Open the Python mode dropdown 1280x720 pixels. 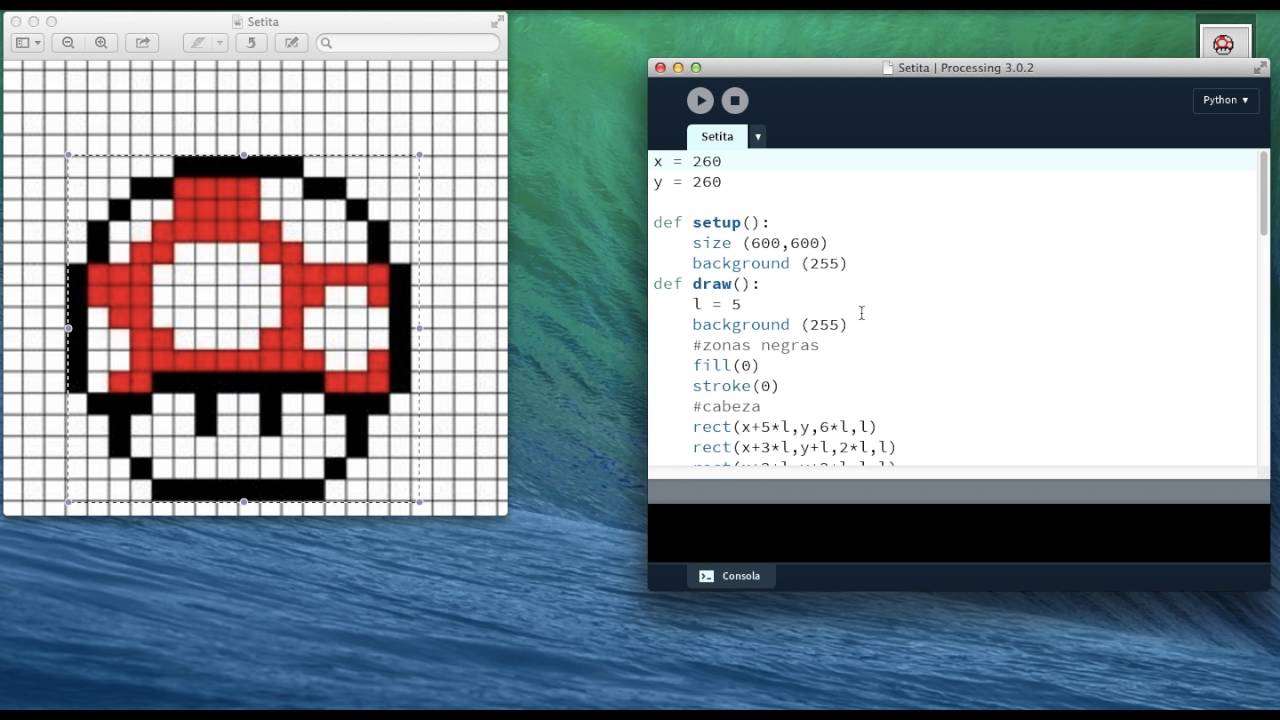1225,100
